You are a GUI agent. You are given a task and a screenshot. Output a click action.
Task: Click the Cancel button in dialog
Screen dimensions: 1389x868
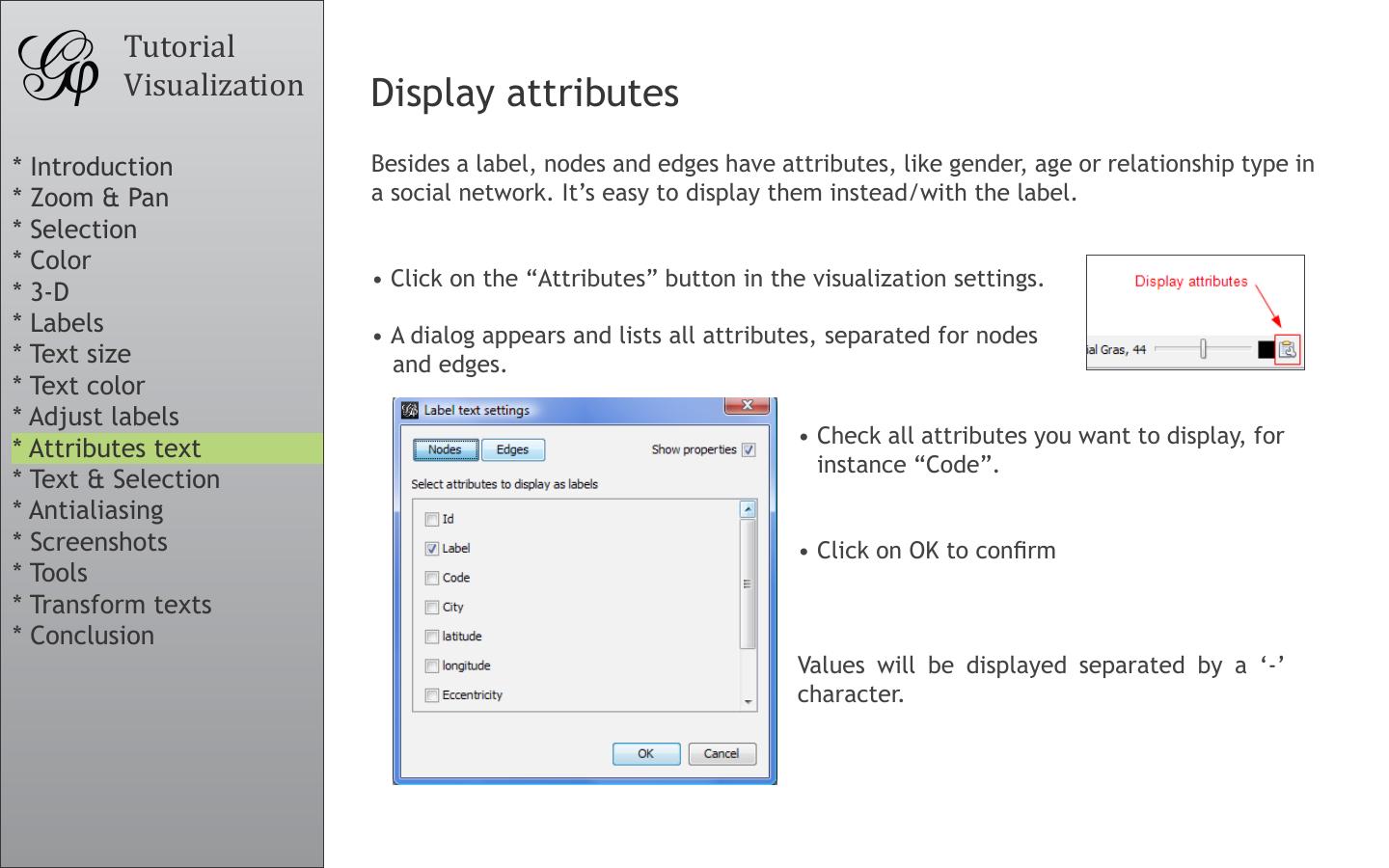721,753
